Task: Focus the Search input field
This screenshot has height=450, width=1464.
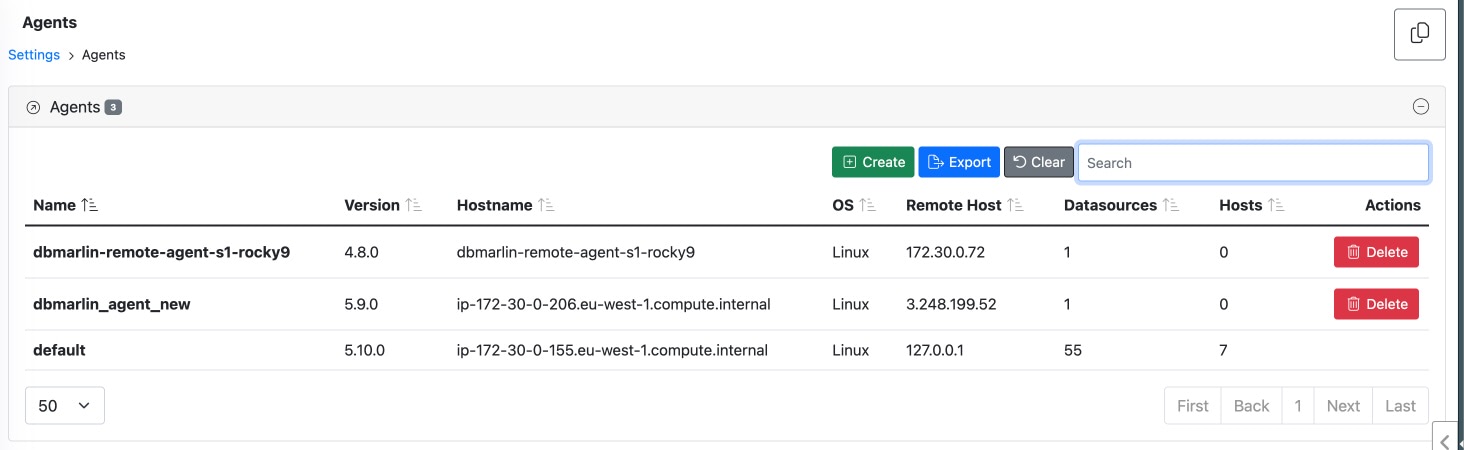Action: 1253,162
